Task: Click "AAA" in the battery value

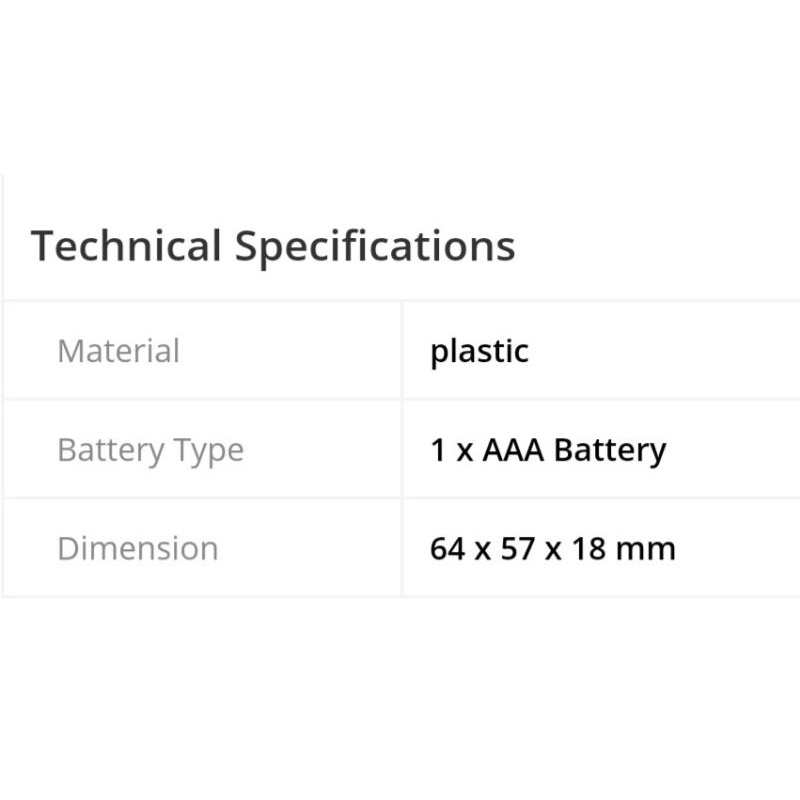Action: pyautogui.click(x=512, y=450)
